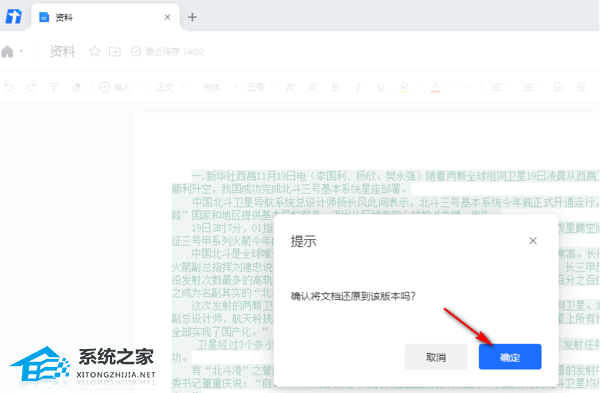600x393 pixels.
Task: Toggle bold formatting
Action: coord(335,87)
